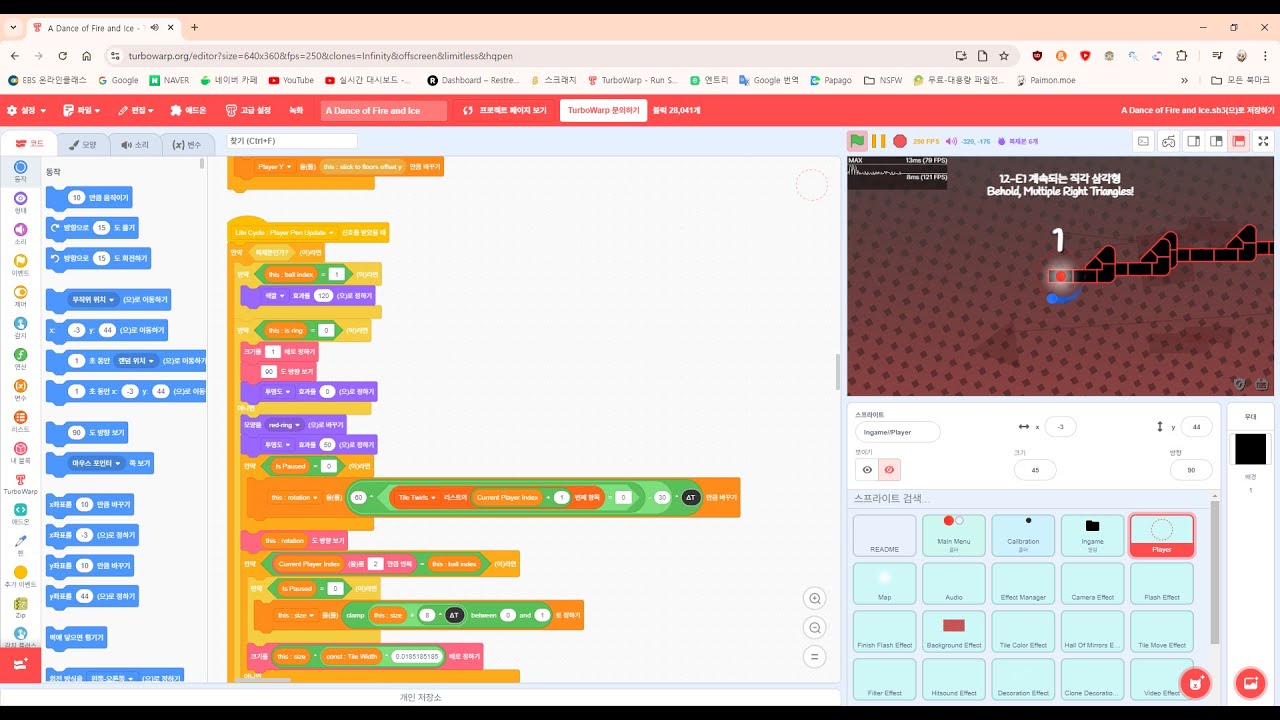The height and width of the screenshot is (720, 1280).
Task: Click the sprite name field Ingame//Player
Action: [x=897, y=432]
